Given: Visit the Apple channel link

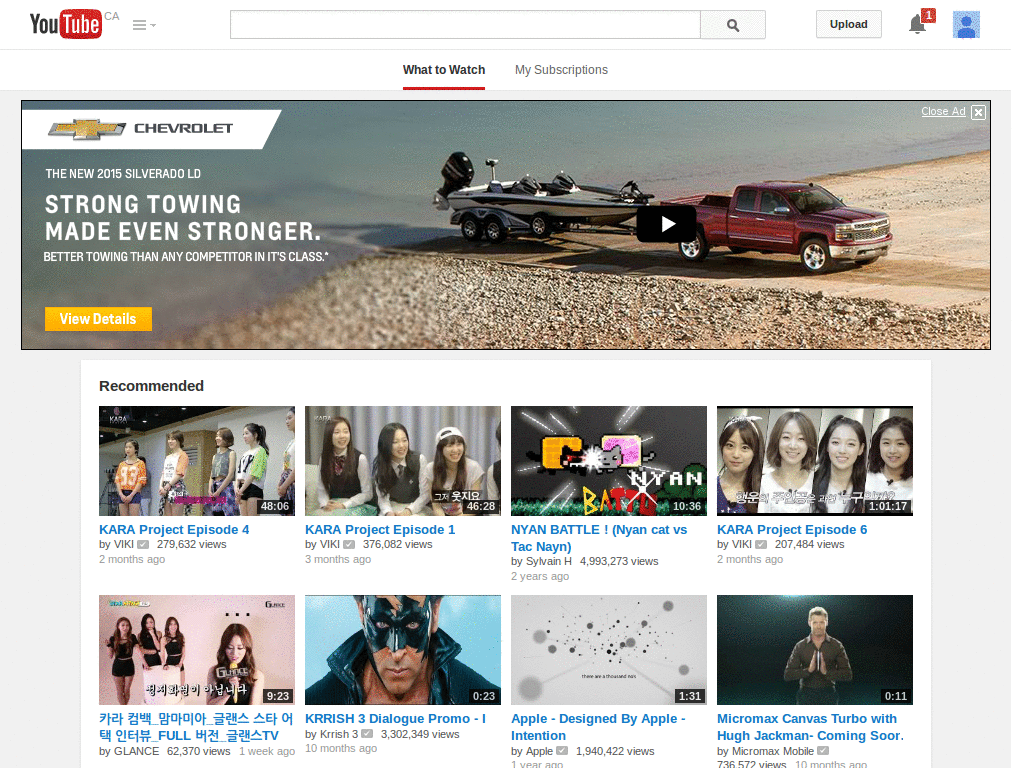Looking at the screenshot, I should pos(539,751).
